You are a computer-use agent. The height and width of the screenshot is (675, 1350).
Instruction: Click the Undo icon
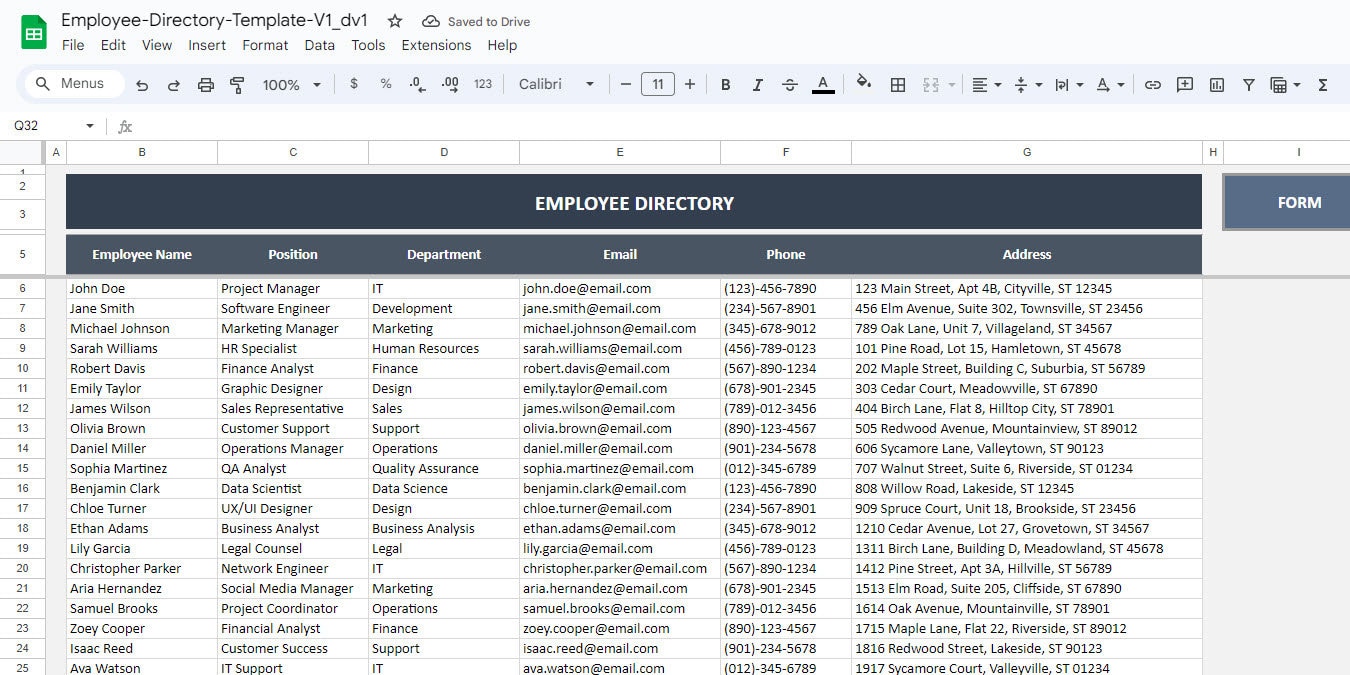point(142,84)
